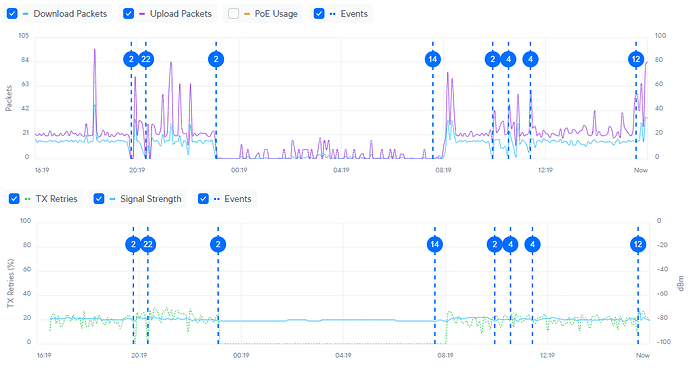690x368 pixels.
Task: Click the 12:19 label on TX Retries chart
Action: pyautogui.click(x=547, y=355)
